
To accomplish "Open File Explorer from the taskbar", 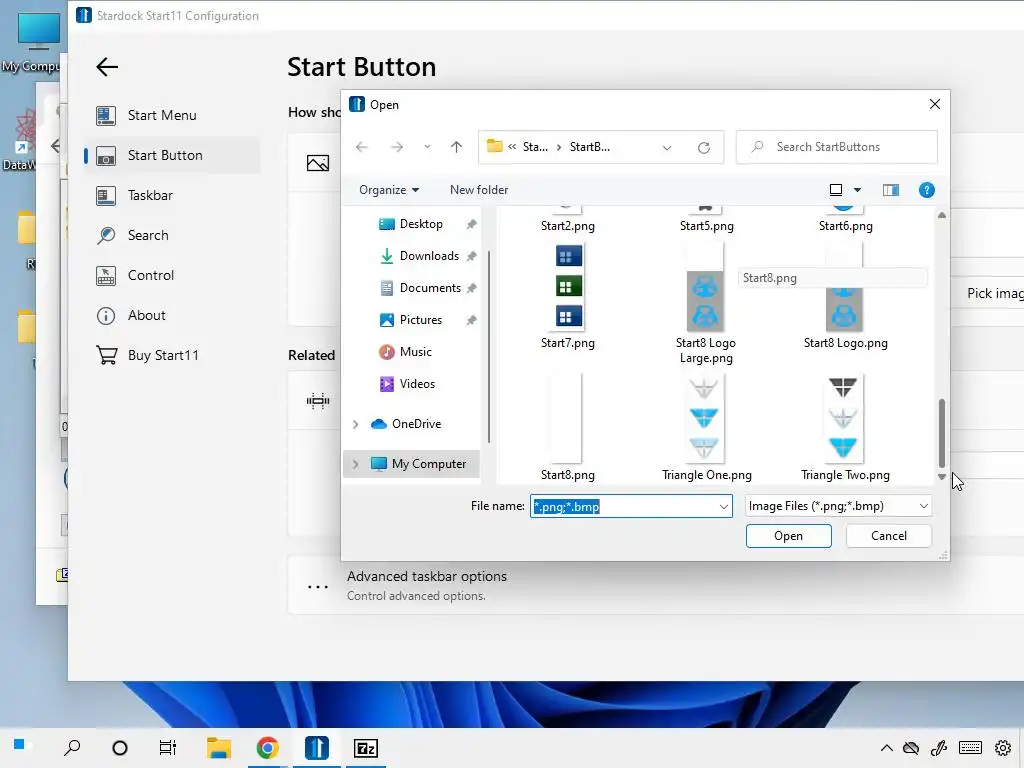I will tap(218, 748).
